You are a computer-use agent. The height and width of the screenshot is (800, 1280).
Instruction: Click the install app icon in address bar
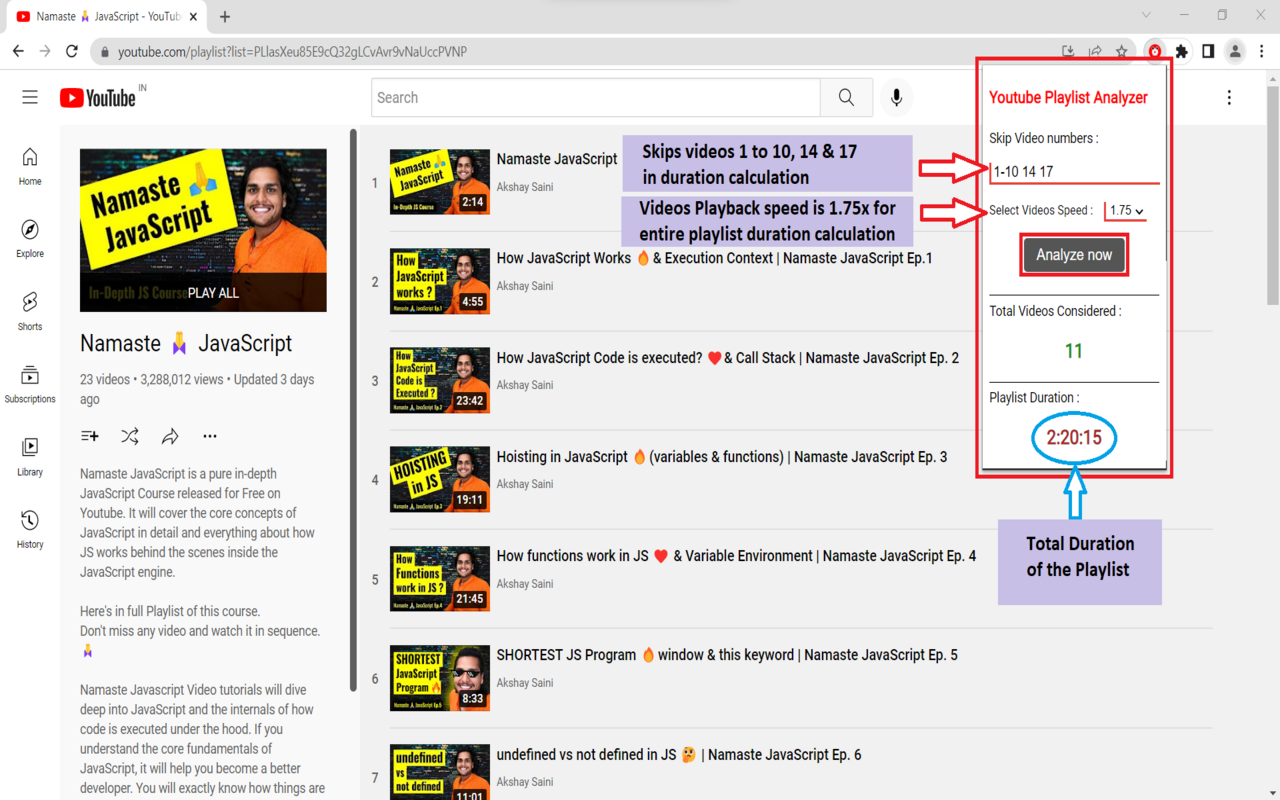click(1068, 51)
